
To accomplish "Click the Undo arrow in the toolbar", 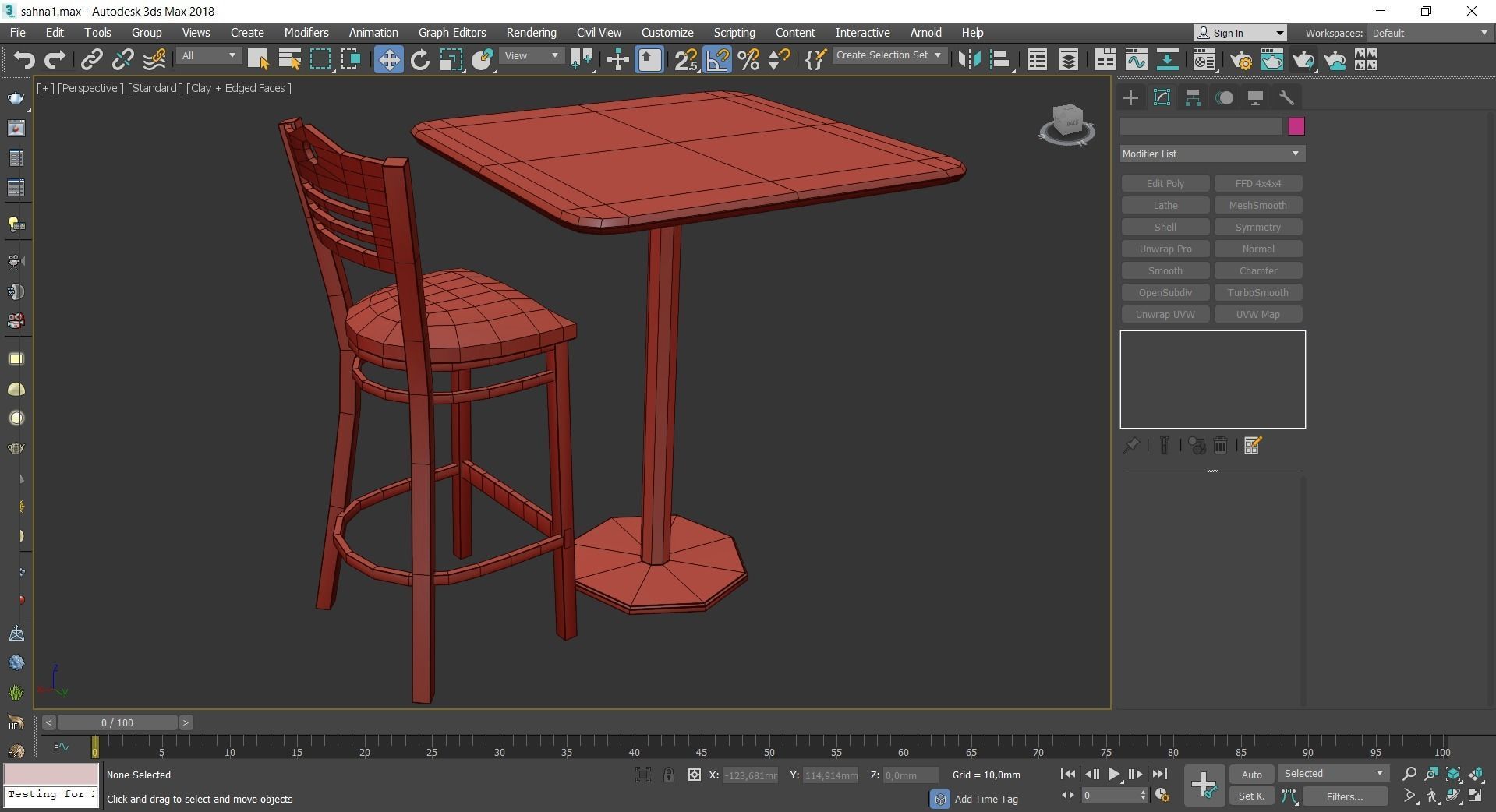I will coord(24,60).
